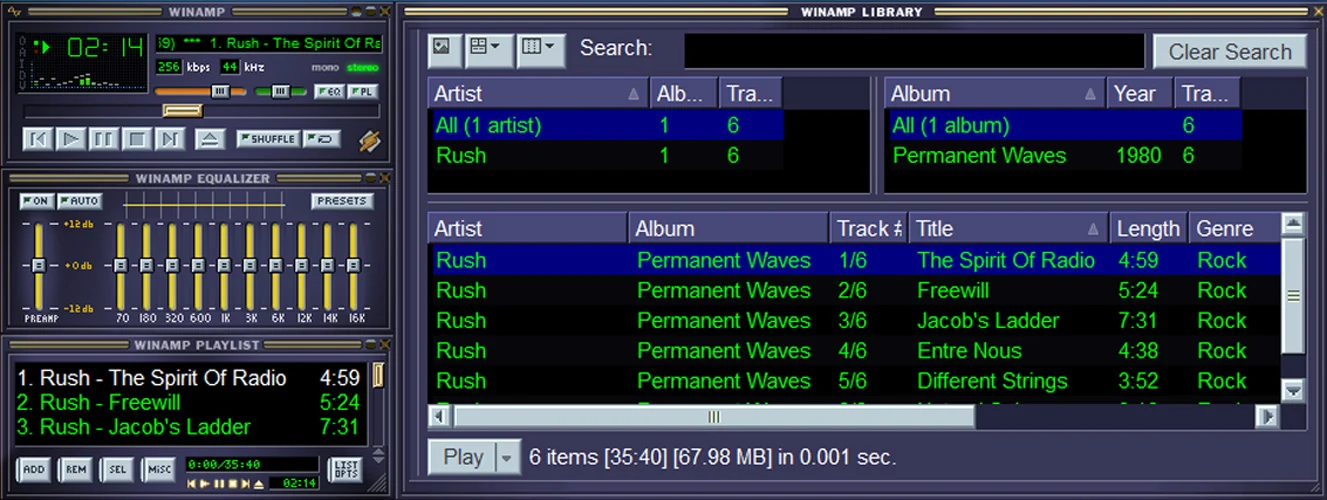The image size is (1327, 500).
Task: Select 'Rush - Freewill' in the playlist
Action: 187,403
